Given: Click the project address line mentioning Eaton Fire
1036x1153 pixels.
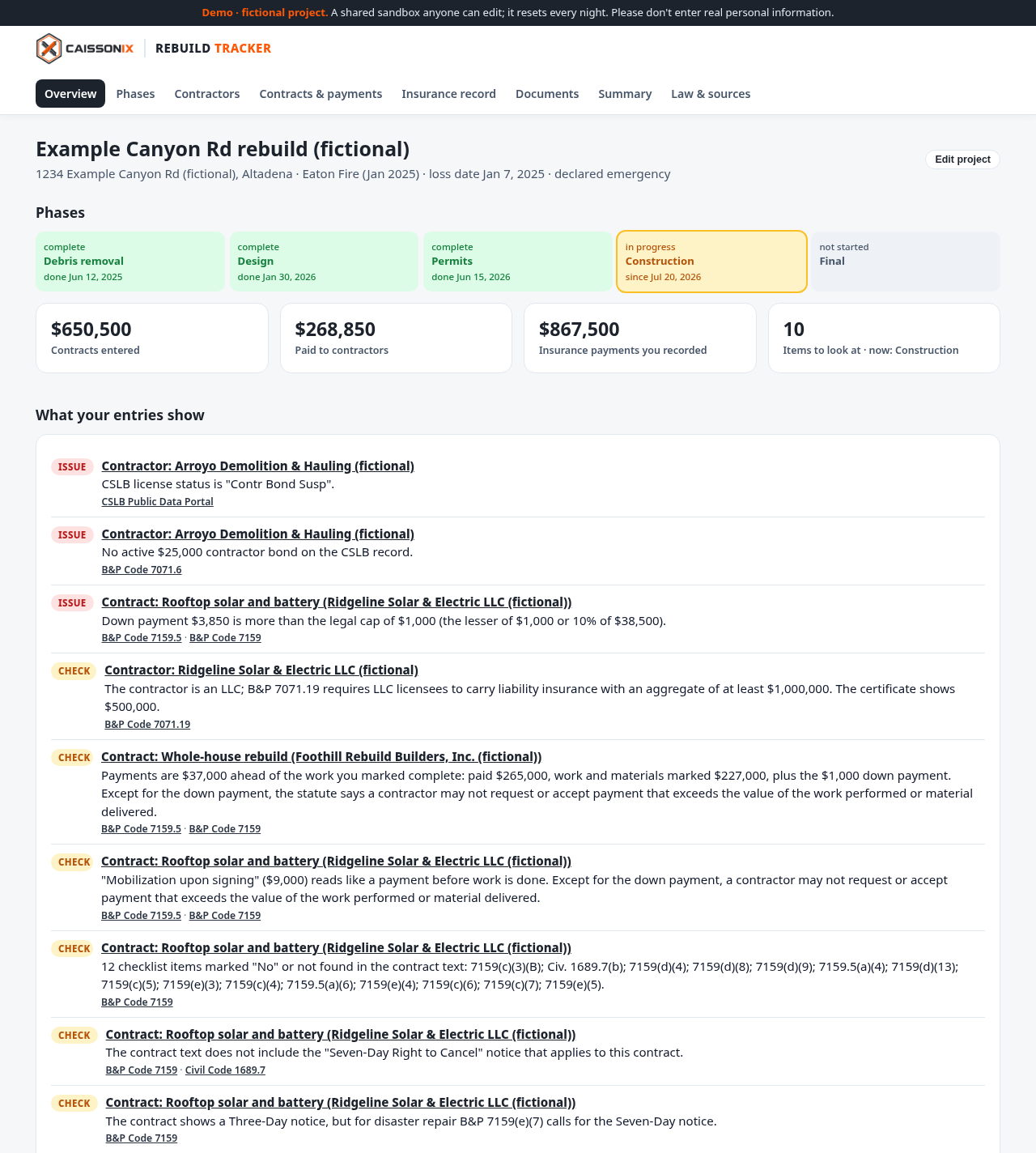Looking at the screenshot, I should tap(353, 174).
